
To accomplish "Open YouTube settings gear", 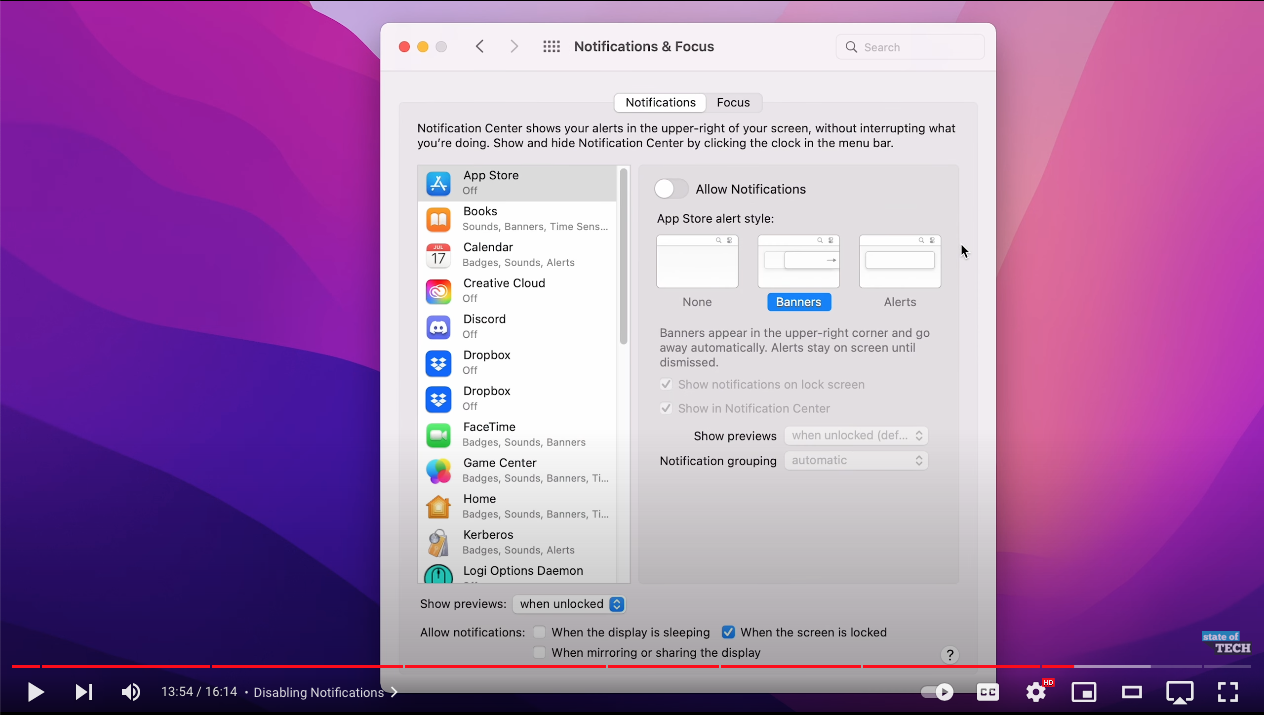I will pyautogui.click(x=1036, y=692).
